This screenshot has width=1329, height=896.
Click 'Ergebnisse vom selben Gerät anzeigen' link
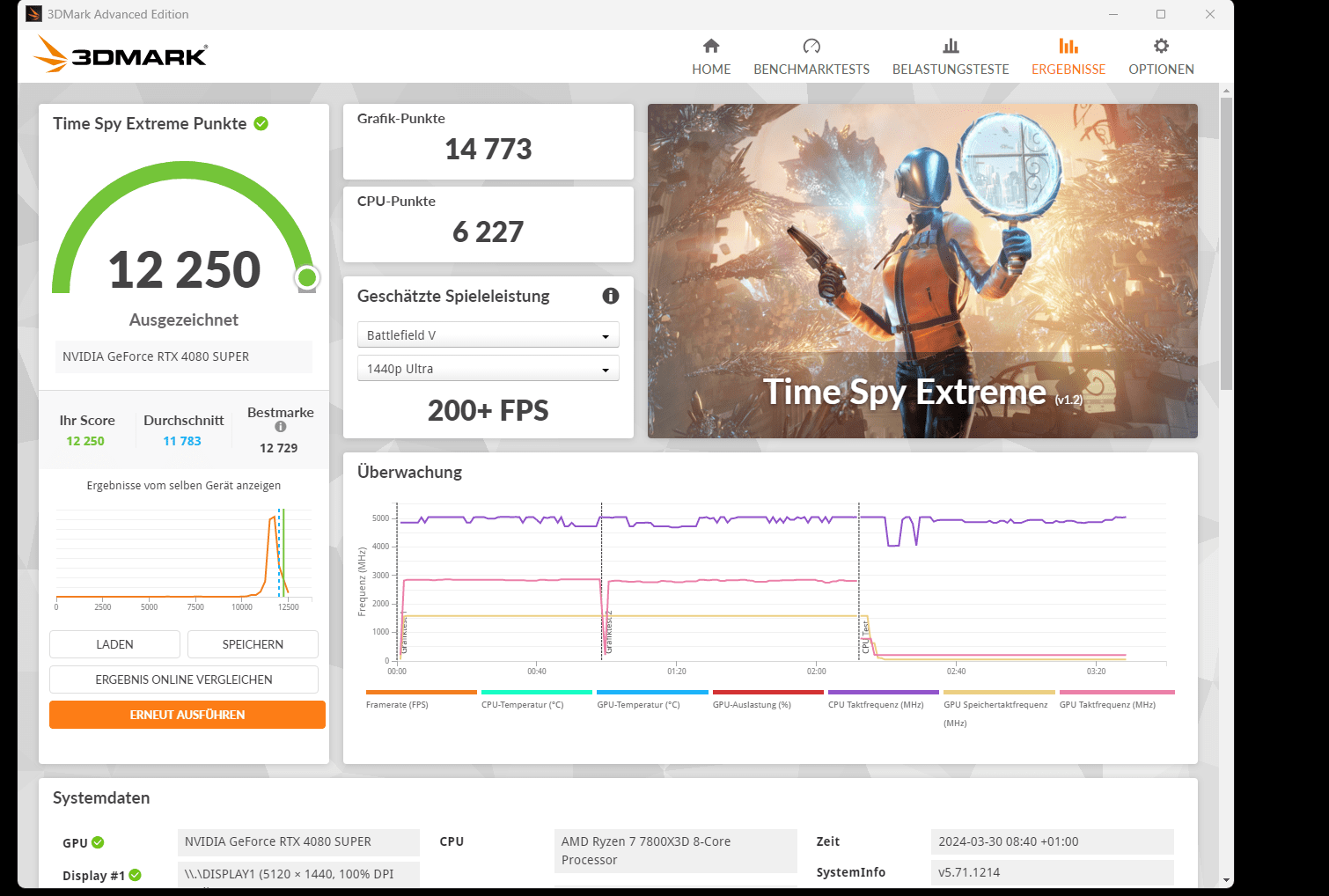[184, 486]
